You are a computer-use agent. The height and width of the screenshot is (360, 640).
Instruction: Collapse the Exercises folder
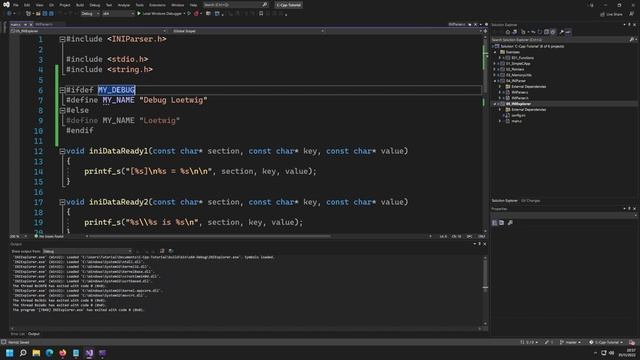[496, 52]
